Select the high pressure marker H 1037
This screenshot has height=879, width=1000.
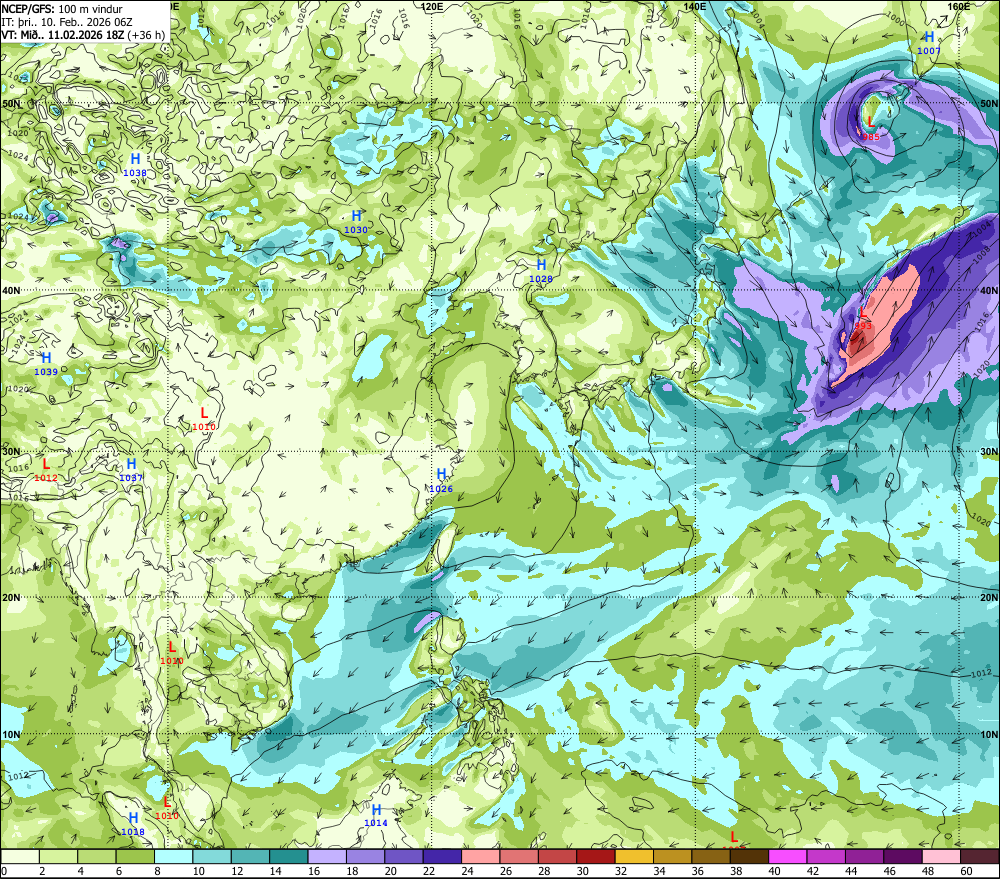click(131, 470)
